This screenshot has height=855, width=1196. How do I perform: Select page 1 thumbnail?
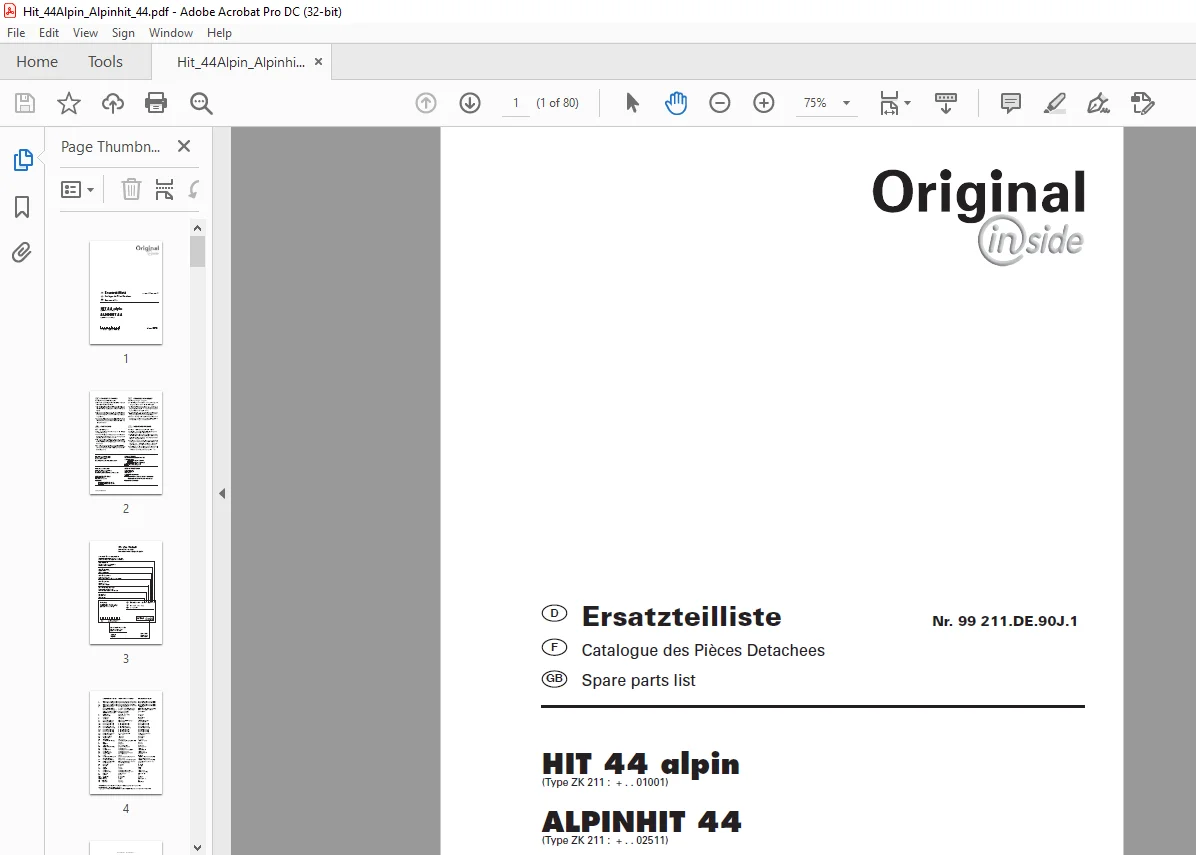tap(126, 293)
